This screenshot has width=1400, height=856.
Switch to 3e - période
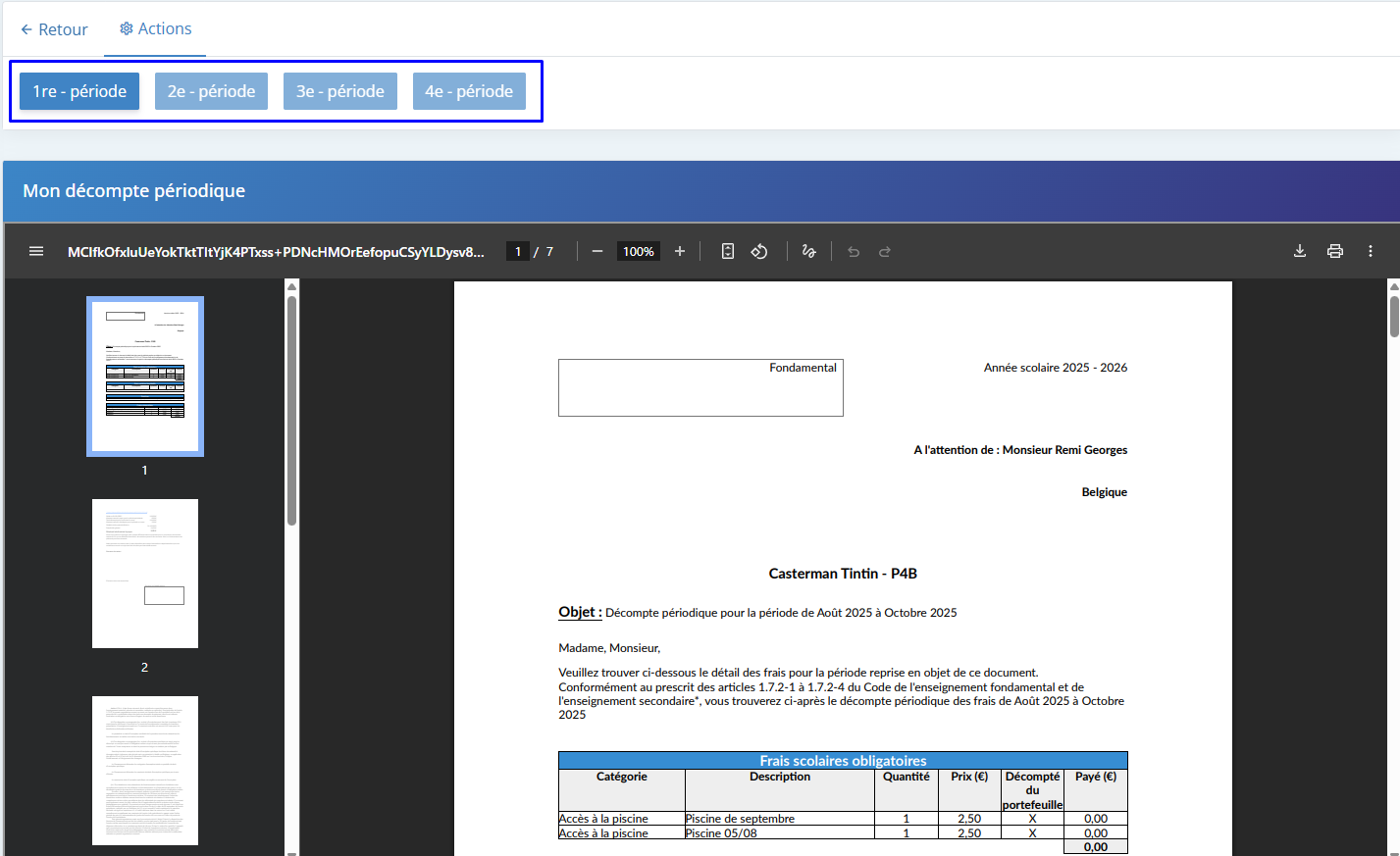(x=340, y=91)
